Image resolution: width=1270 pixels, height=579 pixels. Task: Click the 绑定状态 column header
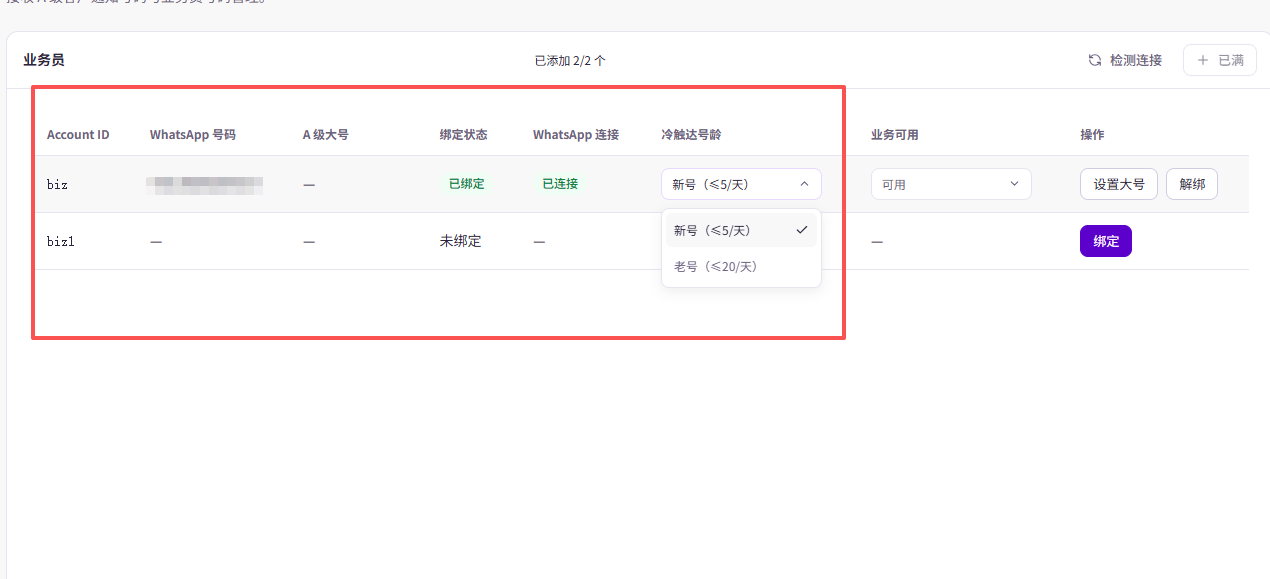463,134
